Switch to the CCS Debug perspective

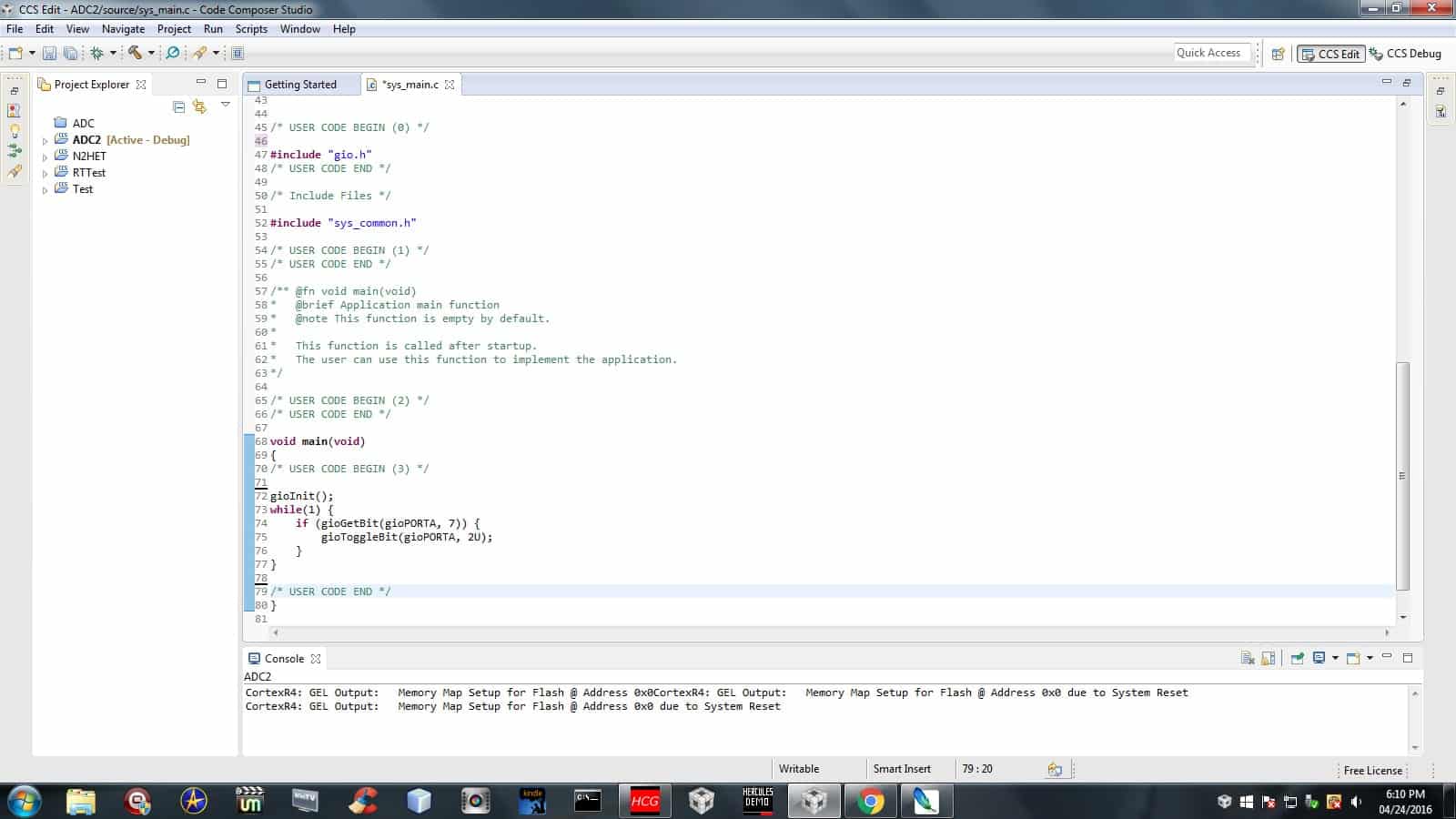coord(1406,54)
